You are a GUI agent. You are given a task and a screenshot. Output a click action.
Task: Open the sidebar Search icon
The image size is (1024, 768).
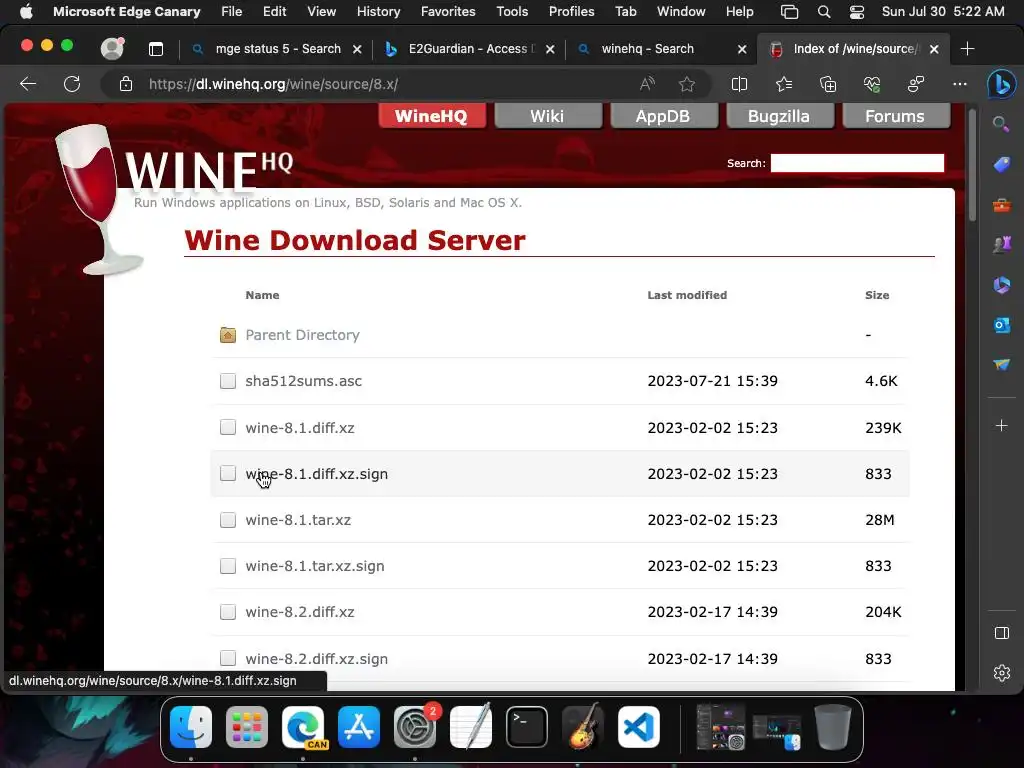click(x=1001, y=124)
